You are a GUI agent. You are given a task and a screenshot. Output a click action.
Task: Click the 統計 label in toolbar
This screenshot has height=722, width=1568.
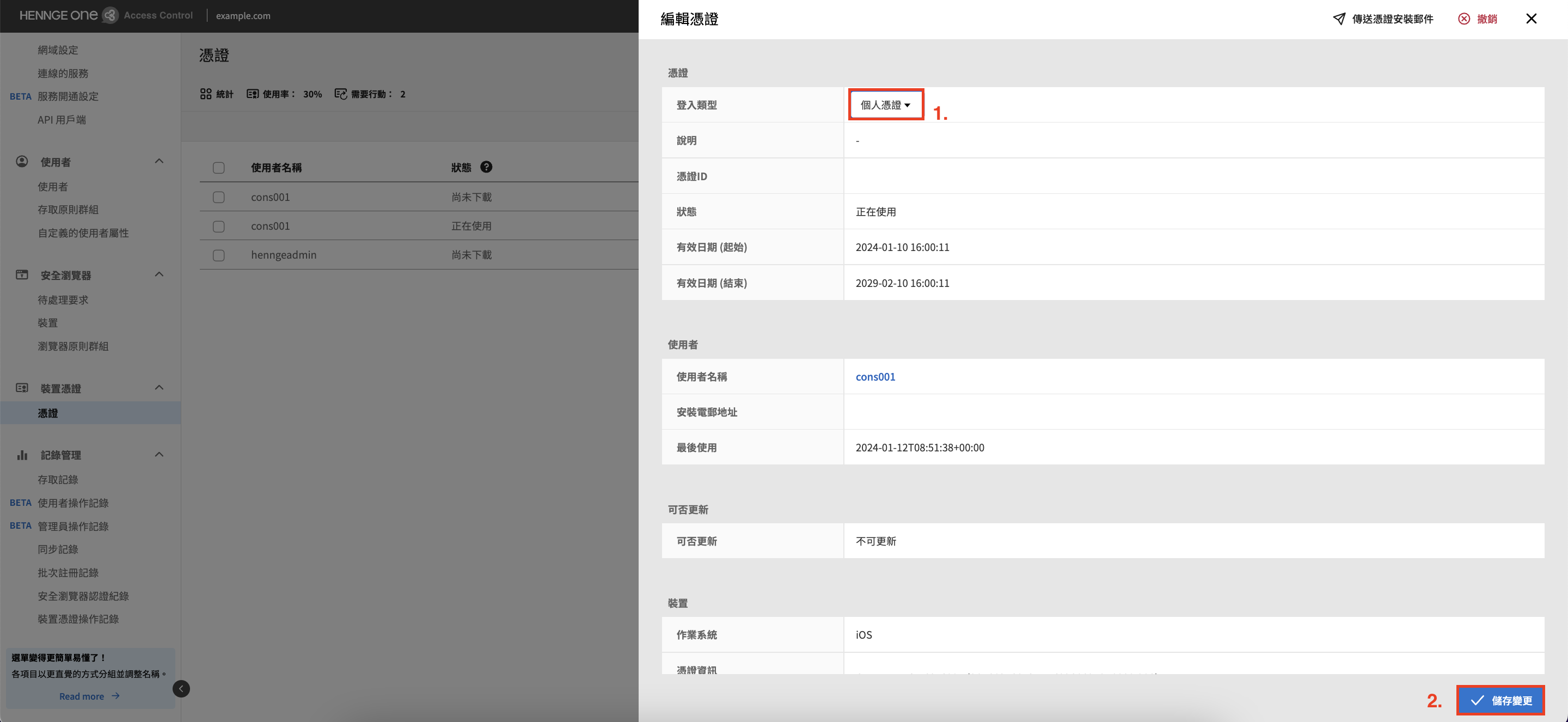click(x=225, y=94)
